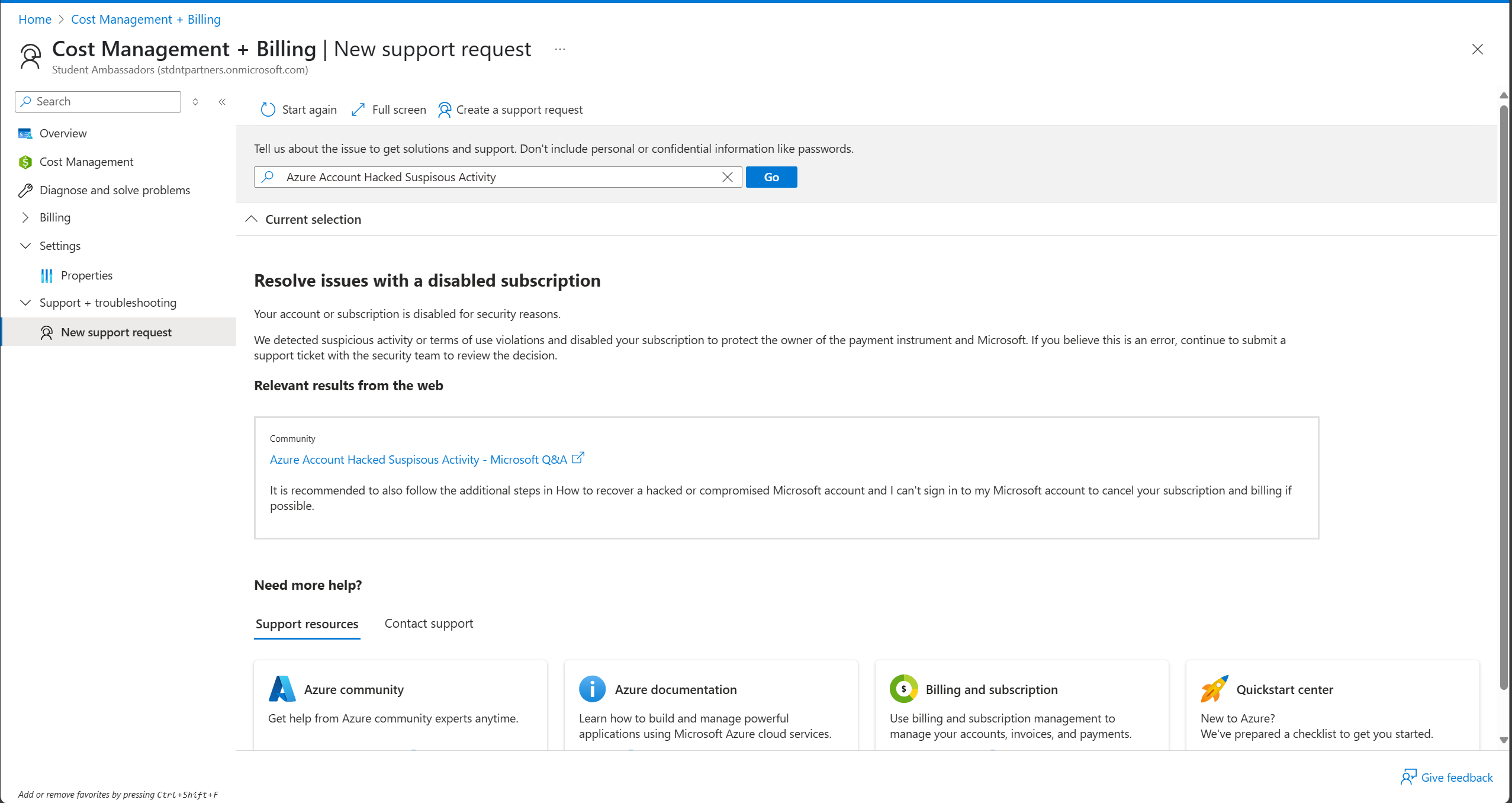Image resolution: width=1512 pixels, height=803 pixels.
Task: Open Full screen mode
Action: click(388, 110)
